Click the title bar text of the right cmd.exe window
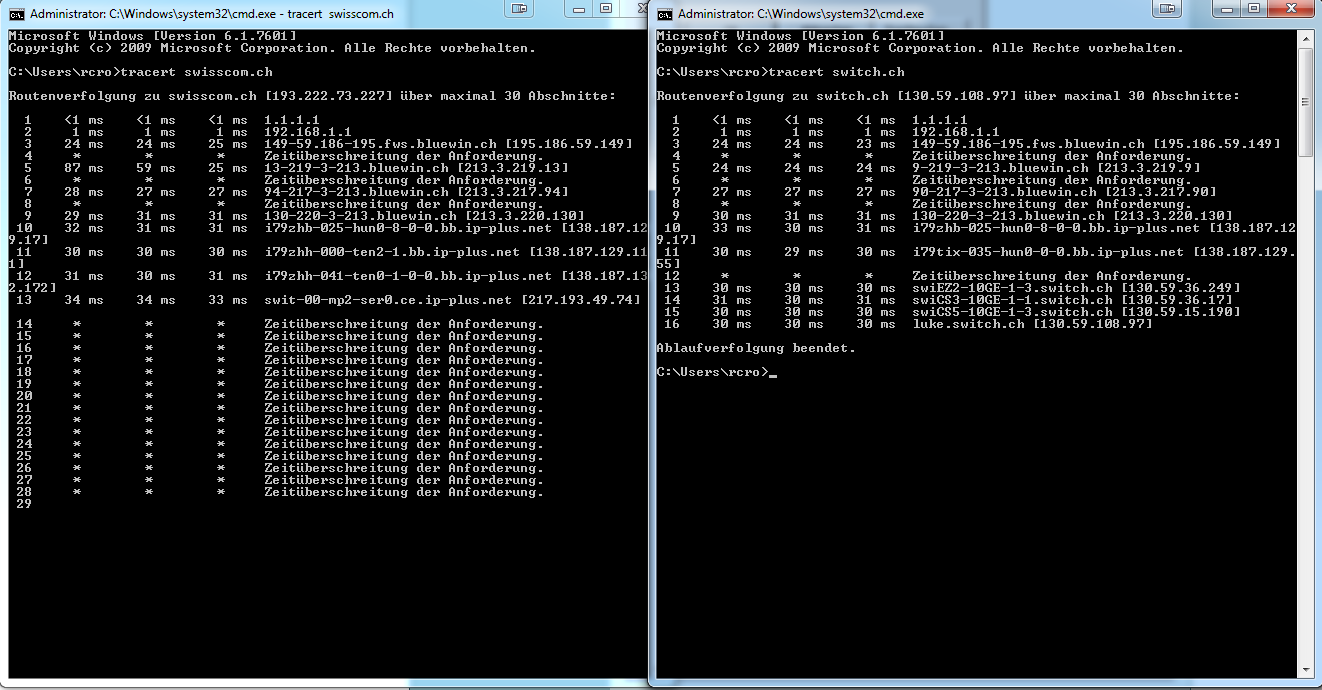 click(800, 14)
